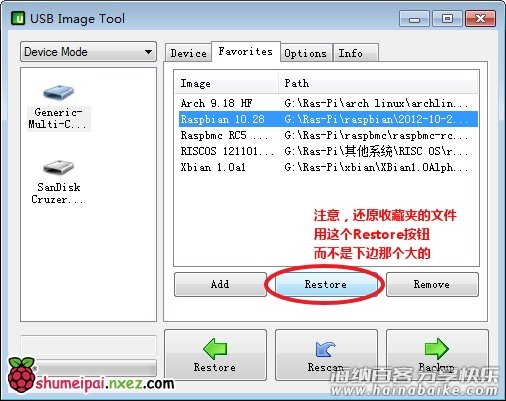Select the Raspbian 10.28 favorite entry
The image size is (506, 401).
(328, 119)
